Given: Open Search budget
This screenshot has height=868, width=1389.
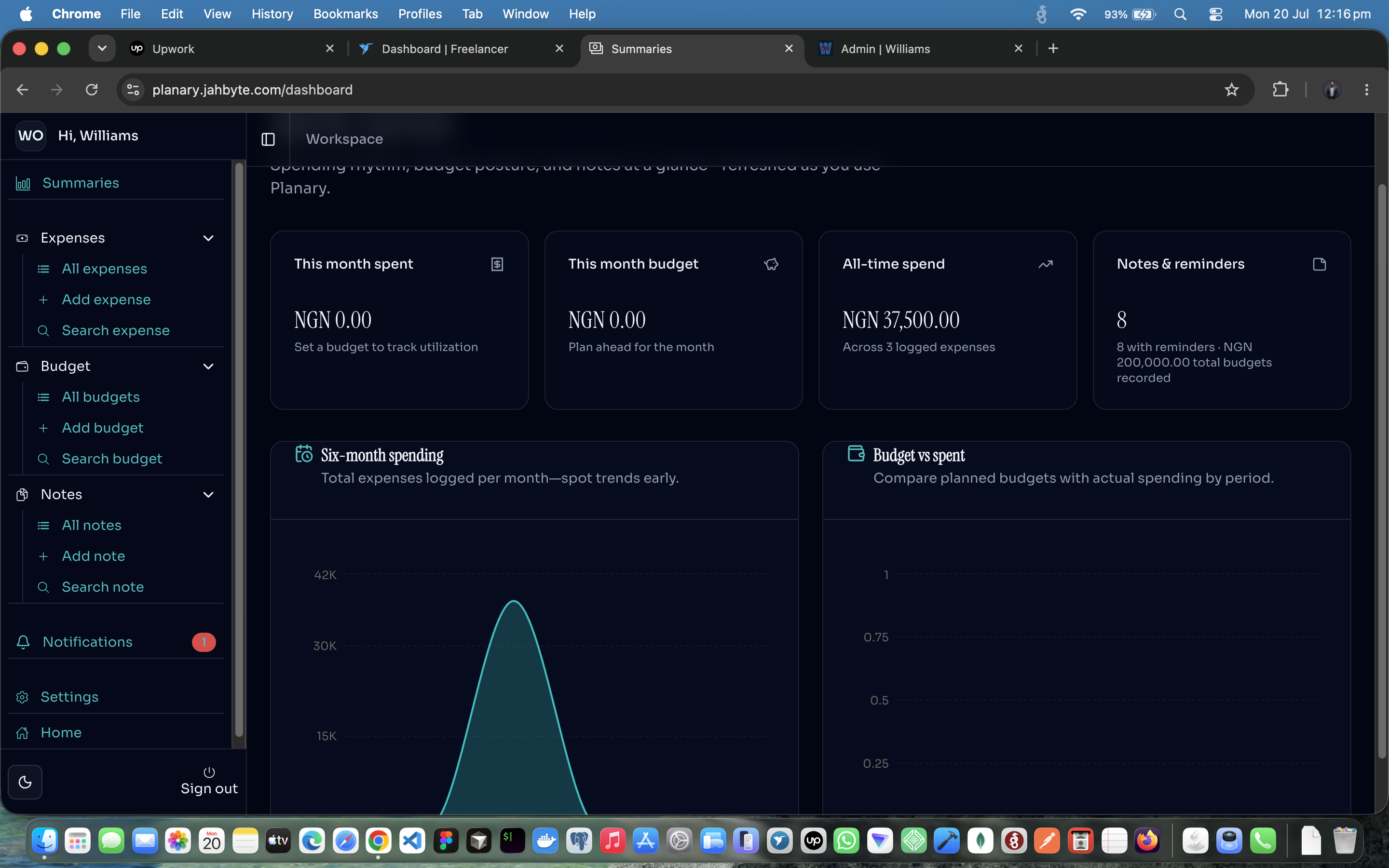Looking at the screenshot, I should click(x=112, y=459).
